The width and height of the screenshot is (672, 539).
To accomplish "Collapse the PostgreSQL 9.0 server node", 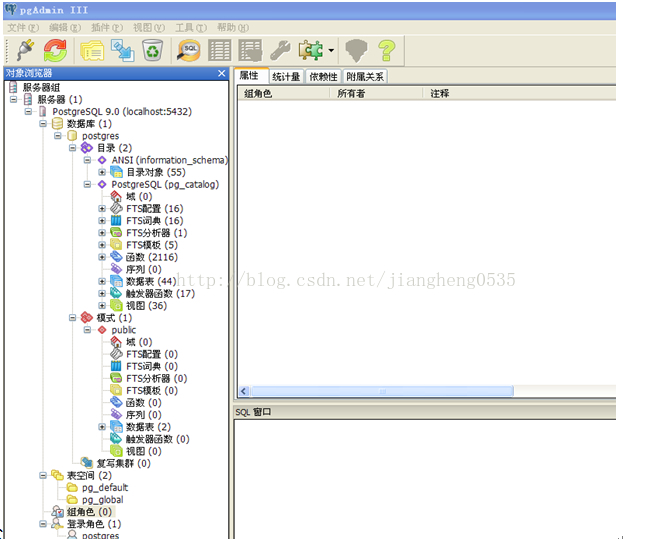I will pyautogui.click(x=28, y=111).
